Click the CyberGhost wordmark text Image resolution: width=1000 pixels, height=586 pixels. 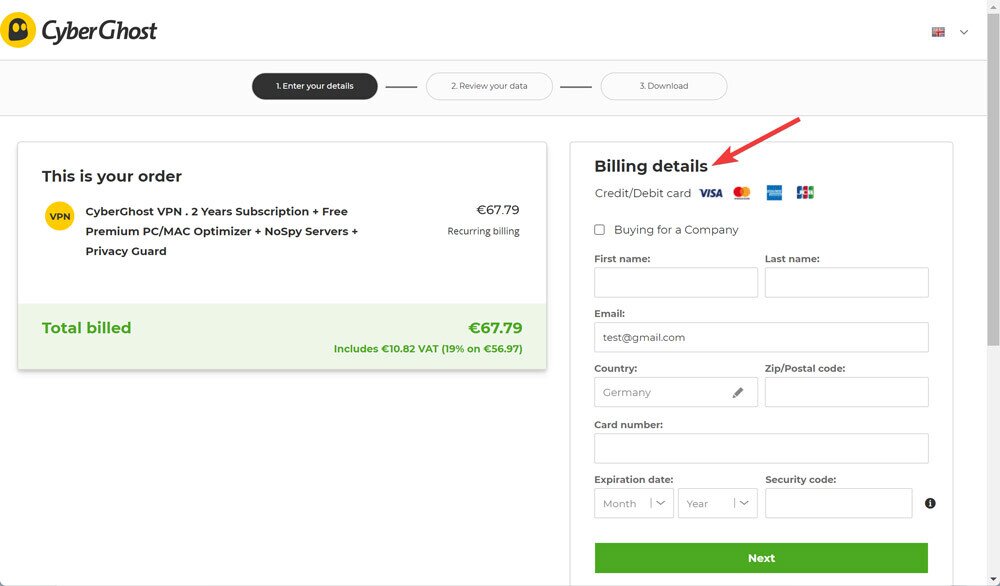click(x=99, y=31)
